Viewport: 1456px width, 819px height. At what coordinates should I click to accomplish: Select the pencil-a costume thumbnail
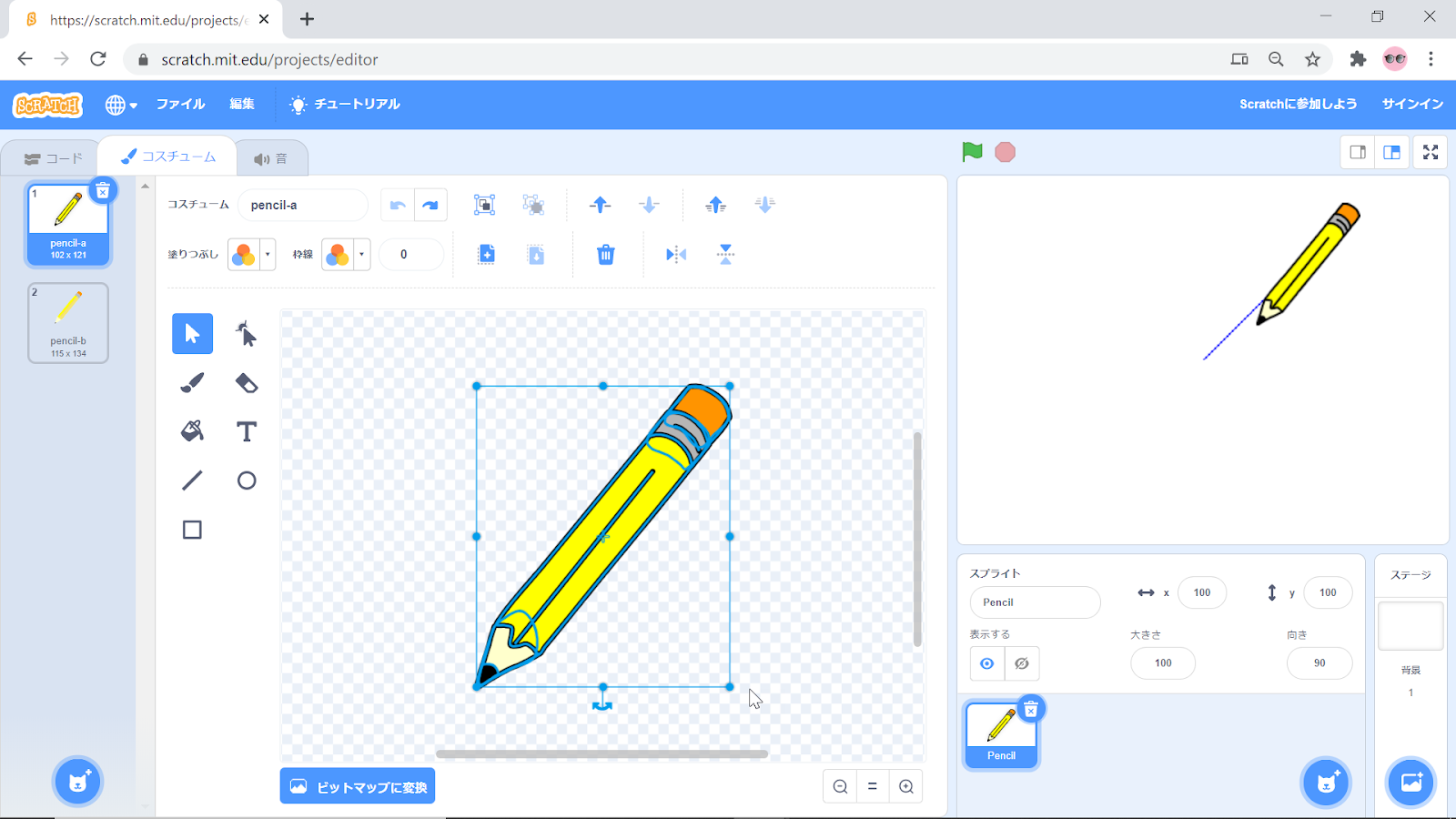(68, 224)
